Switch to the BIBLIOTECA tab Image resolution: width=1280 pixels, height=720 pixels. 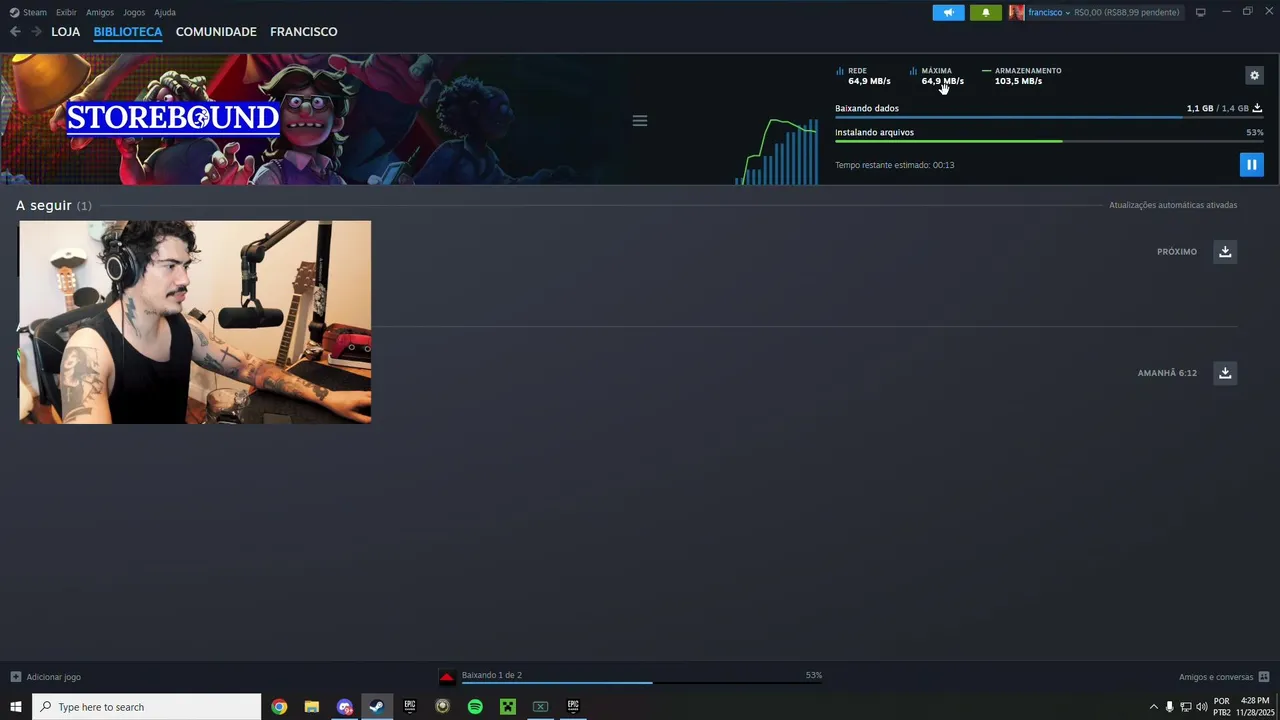pyautogui.click(x=128, y=32)
